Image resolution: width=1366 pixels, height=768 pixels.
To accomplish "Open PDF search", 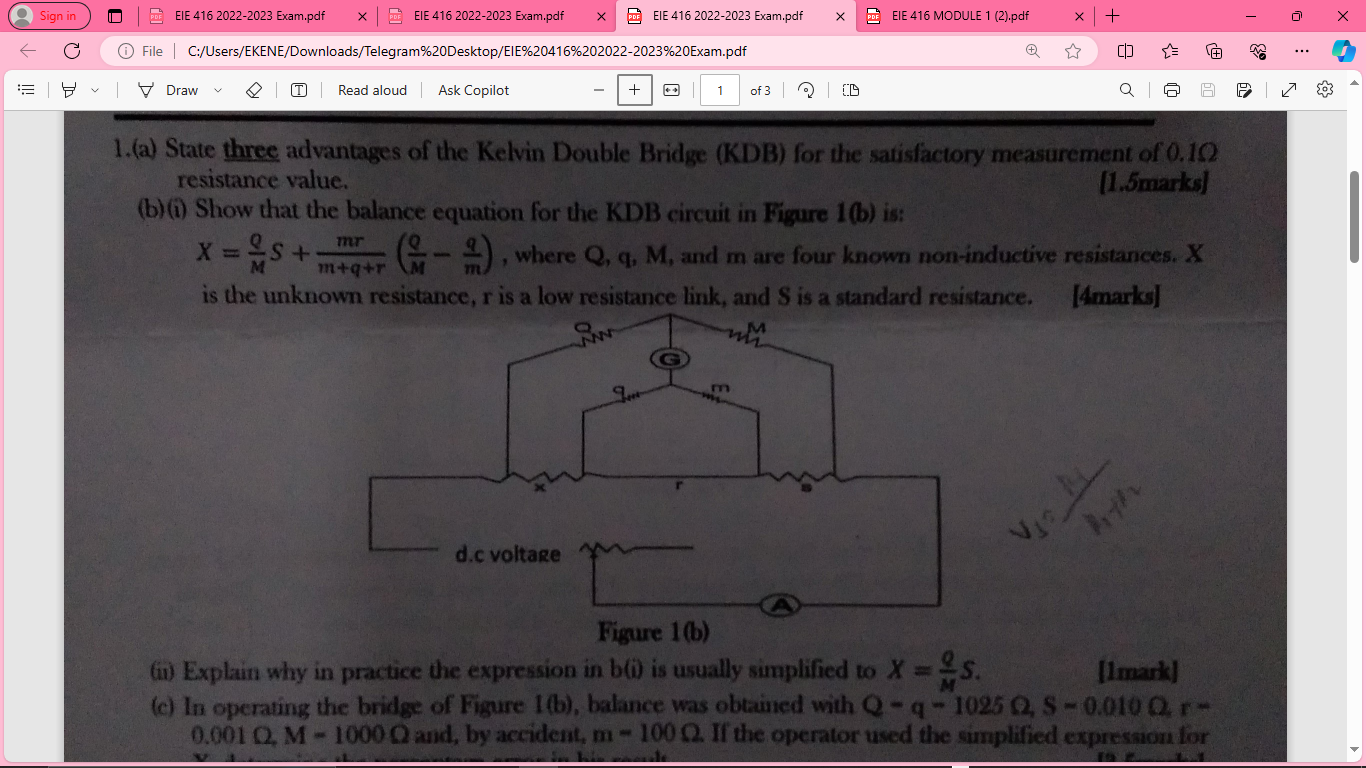I will click(x=1126, y=89).
